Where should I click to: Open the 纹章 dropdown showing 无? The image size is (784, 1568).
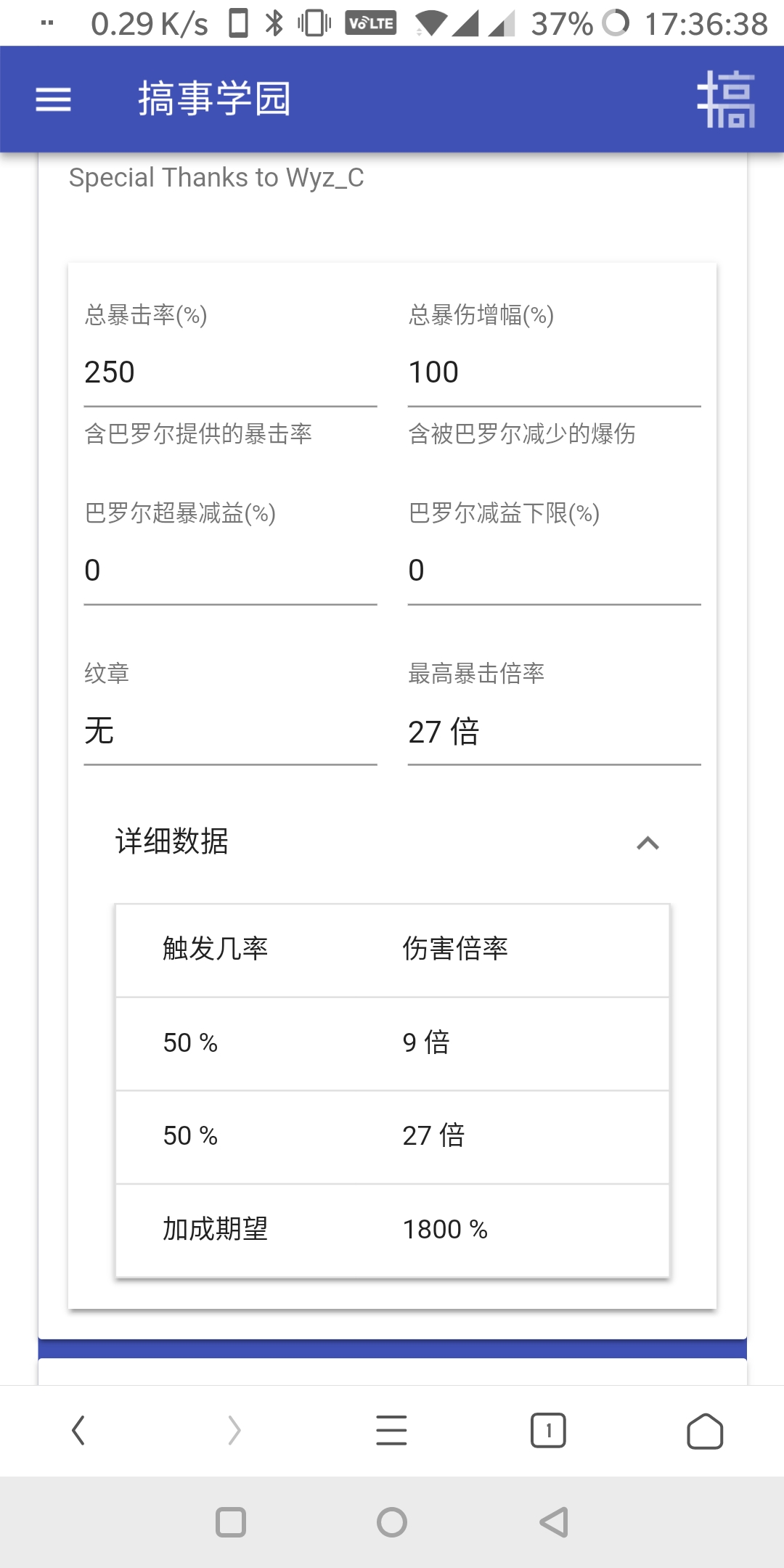(x=230, y=732)
